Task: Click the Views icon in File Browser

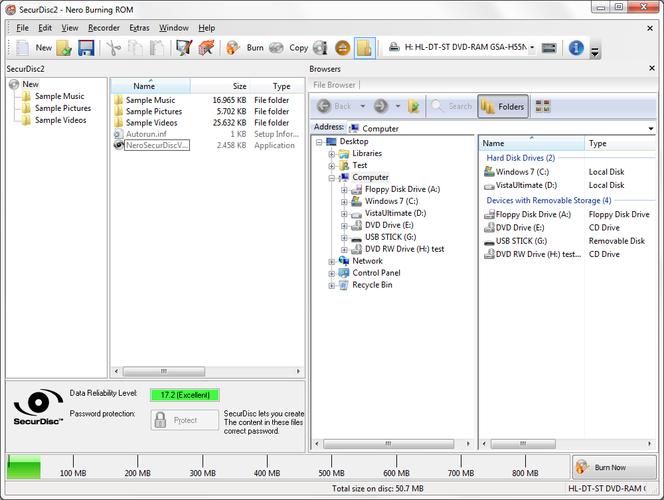Action: (543, 106)
